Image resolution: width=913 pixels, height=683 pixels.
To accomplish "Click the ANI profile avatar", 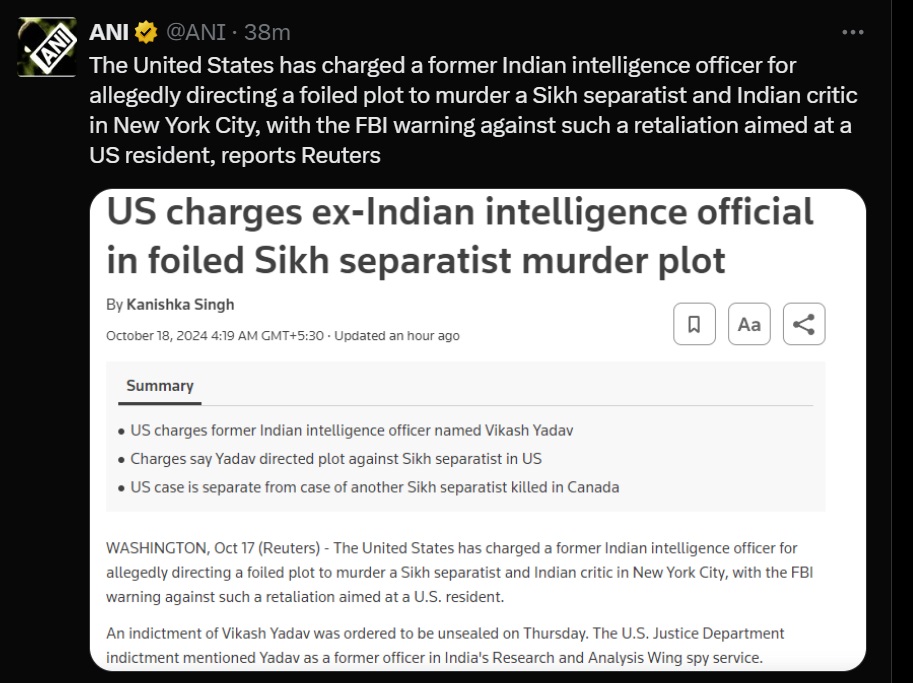I will (x=47, y=45).
